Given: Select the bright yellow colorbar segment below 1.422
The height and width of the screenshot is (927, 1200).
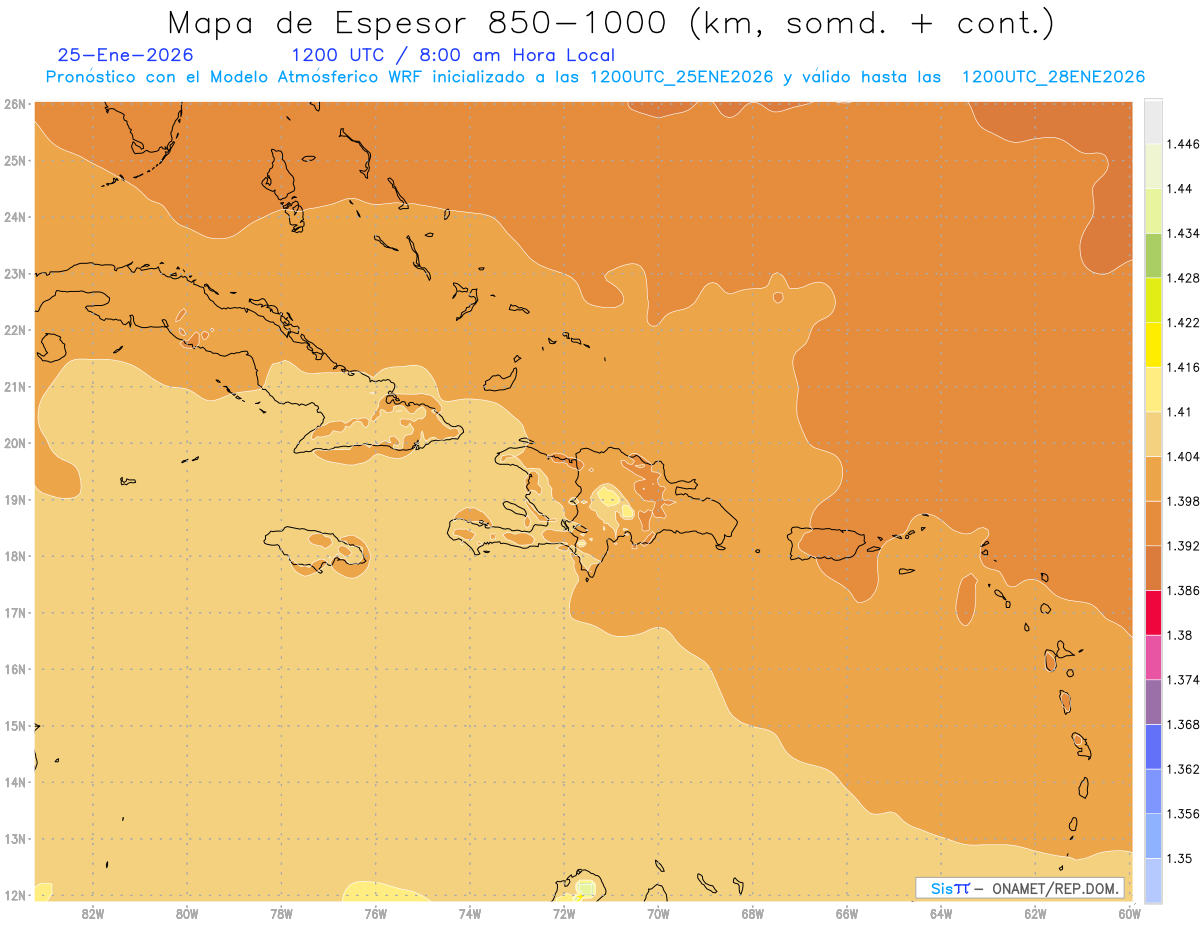Looking at the screenshot, I should coord(1153,344).
